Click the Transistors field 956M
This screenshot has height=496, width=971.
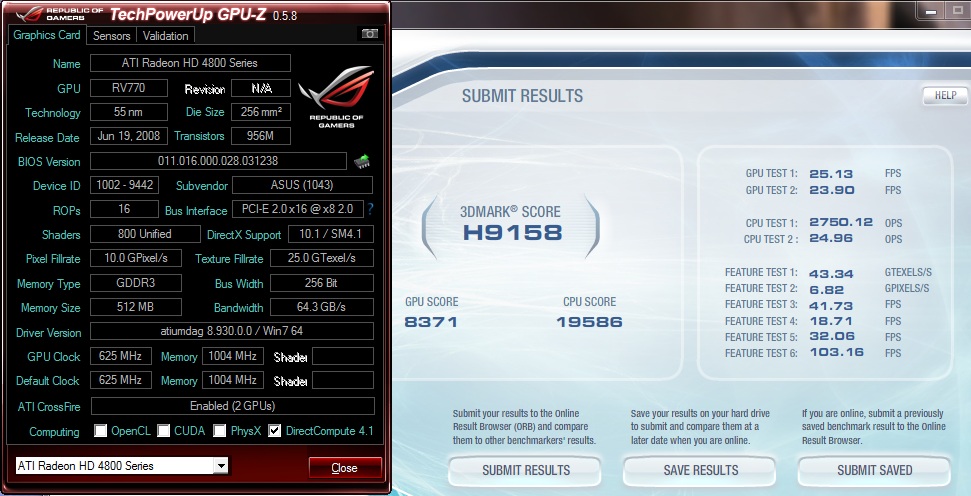261,136
